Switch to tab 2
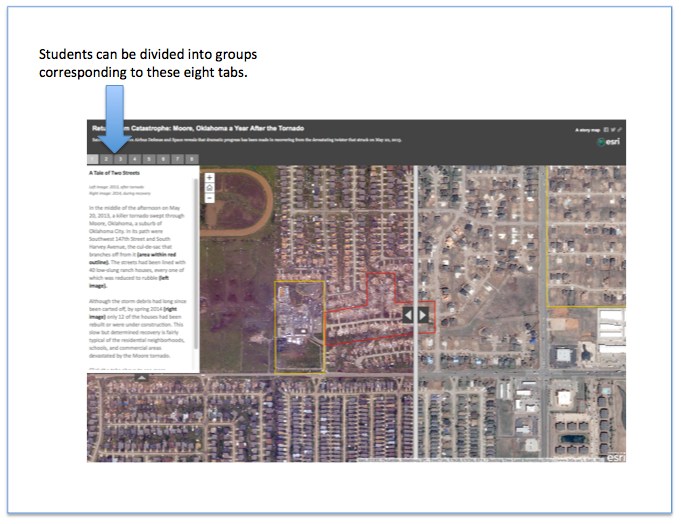 coord(106,158)
